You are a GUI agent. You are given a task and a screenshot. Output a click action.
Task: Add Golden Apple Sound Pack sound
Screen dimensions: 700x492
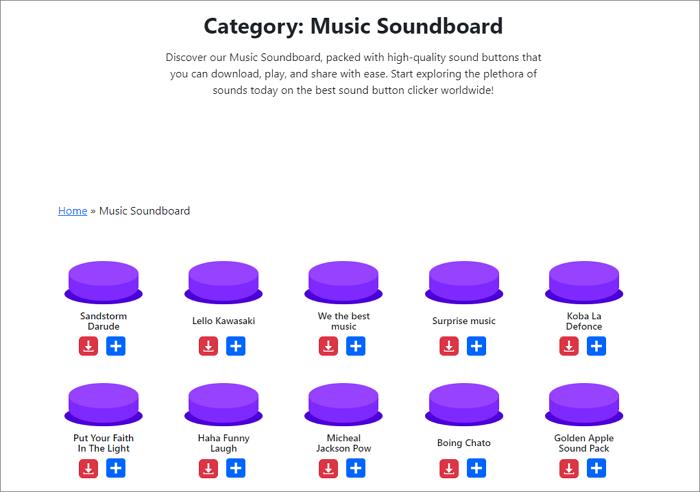point(596,468)
